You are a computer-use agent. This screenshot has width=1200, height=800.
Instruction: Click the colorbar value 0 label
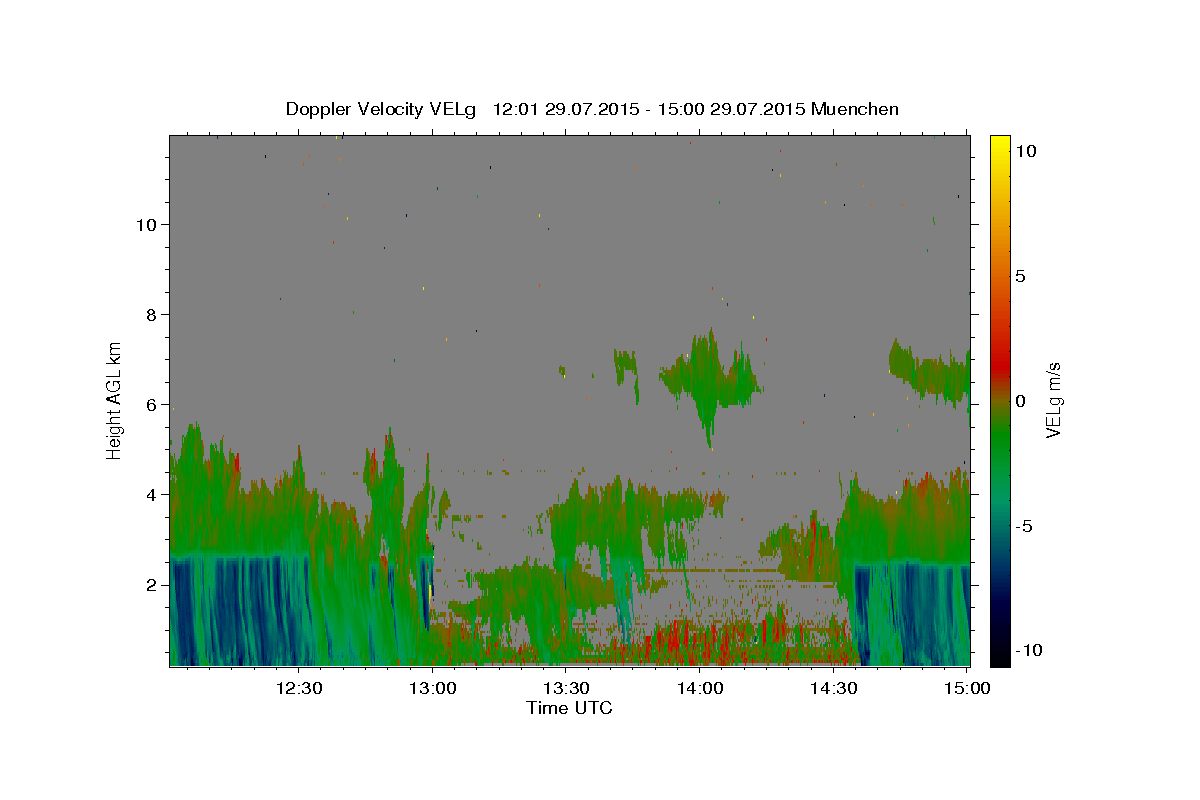coord(1021,400)
